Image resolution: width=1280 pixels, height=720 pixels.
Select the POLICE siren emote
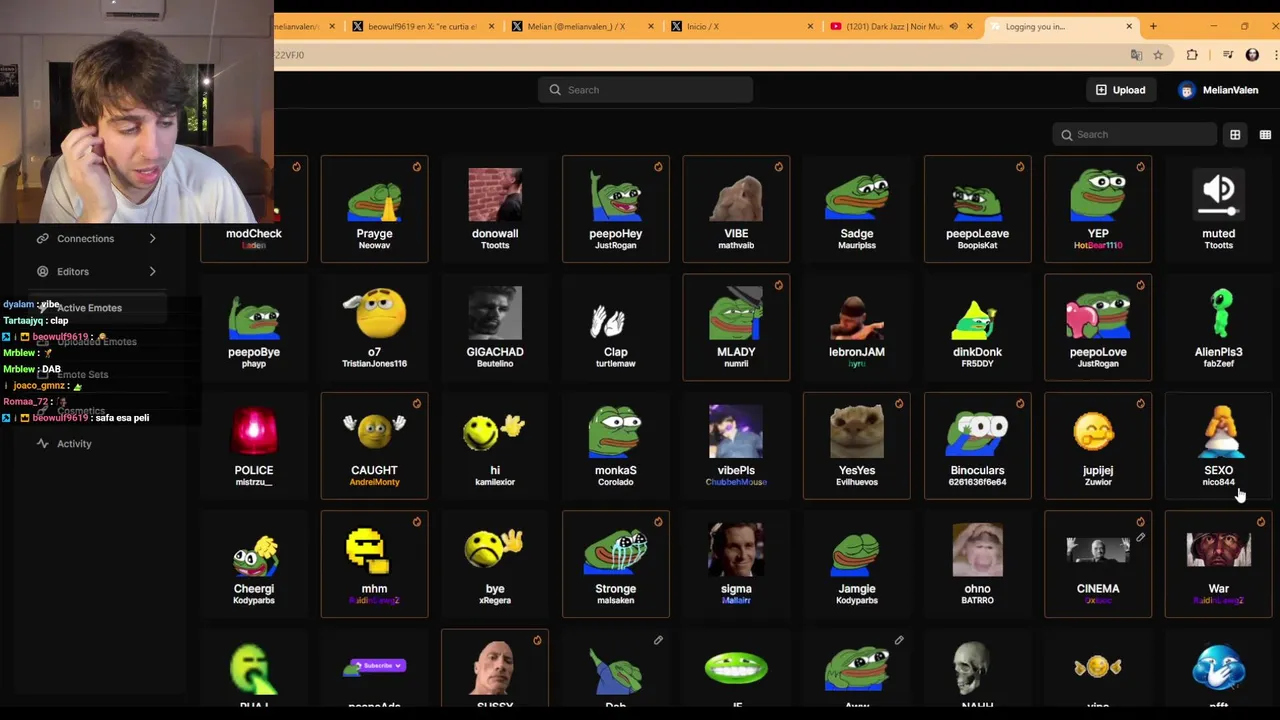[x=254, y=446]
